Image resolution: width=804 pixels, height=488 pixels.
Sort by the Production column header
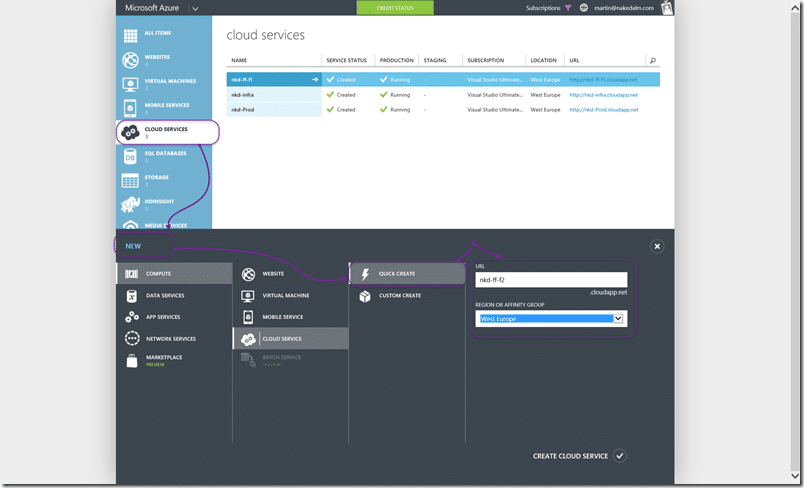[x=396, y=60]
